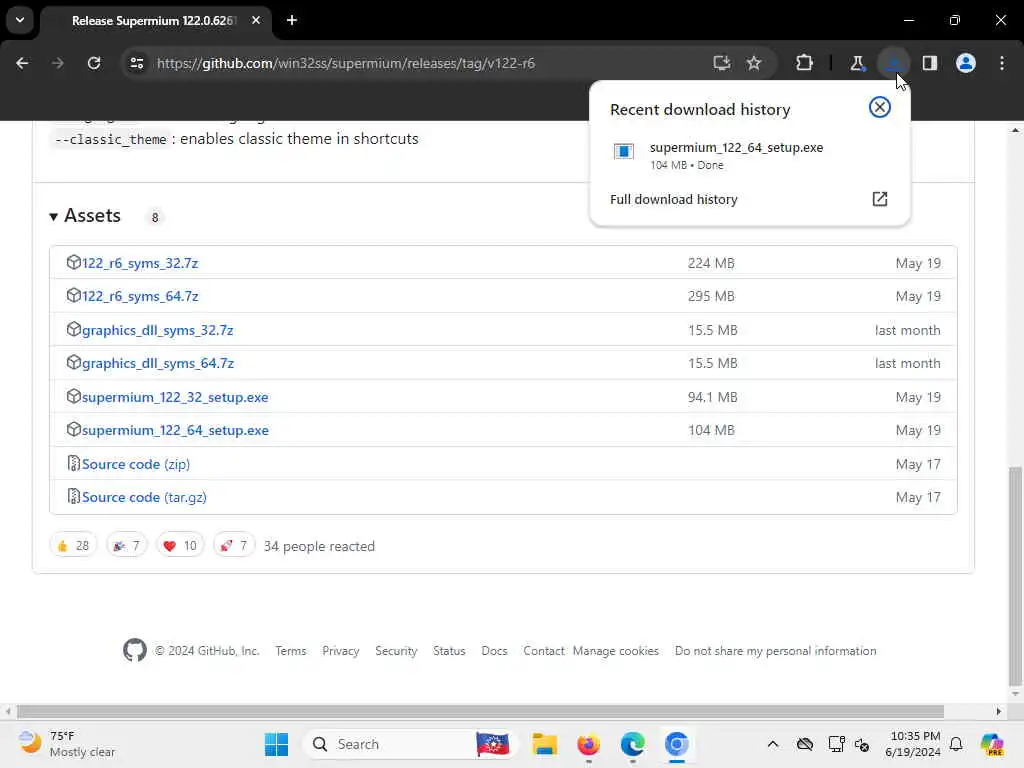Click Do not share my personal information
Image resolution: width=1024 pixels, height=768 pixels.
coord(775,651)
